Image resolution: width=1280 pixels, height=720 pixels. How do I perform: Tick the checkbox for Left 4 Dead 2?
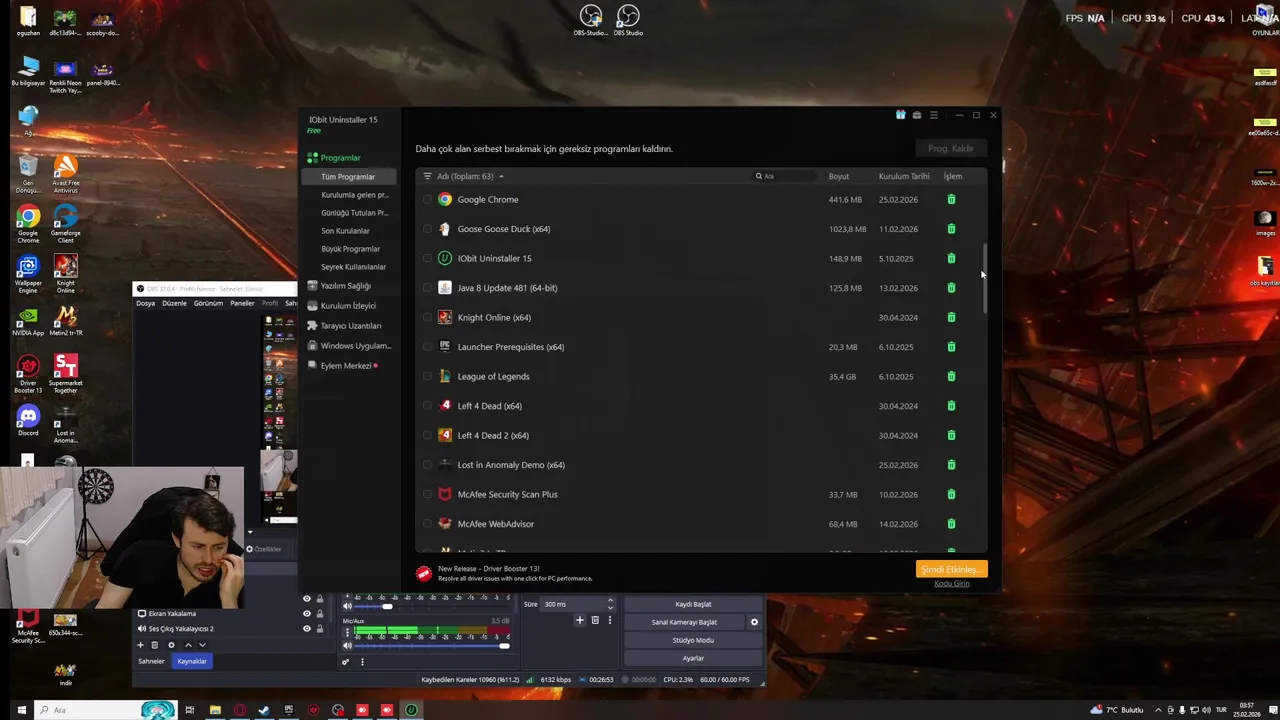tap(428, 436)
